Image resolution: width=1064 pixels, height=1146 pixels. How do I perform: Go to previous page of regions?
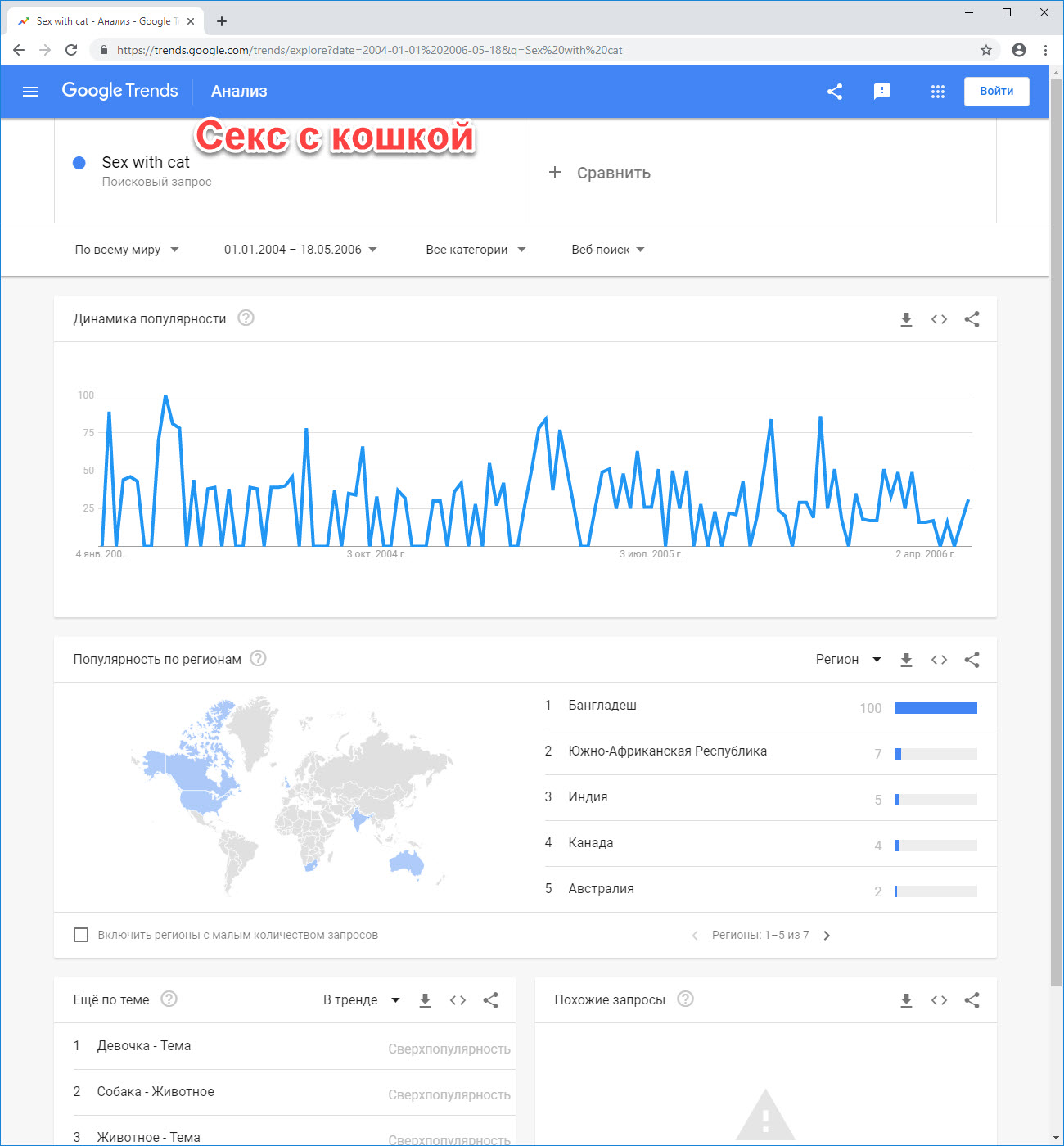point(695,936)
